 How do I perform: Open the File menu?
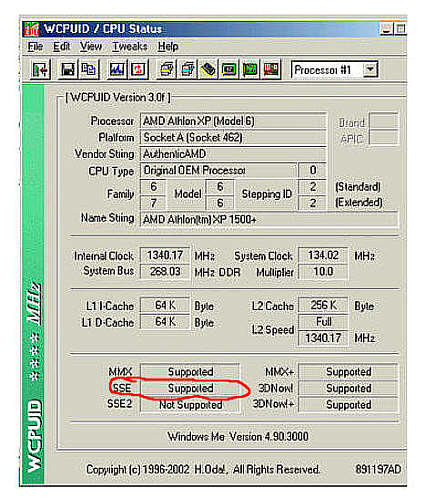(35, 46)
